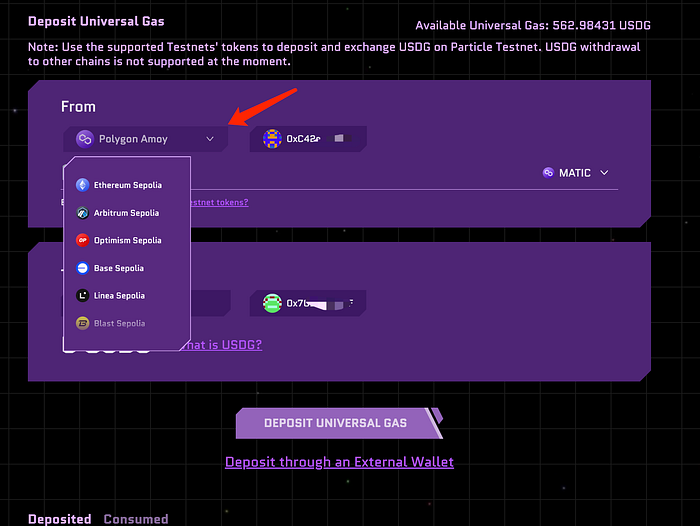Click the black Linea Sepolia icon

coord(83,295)
